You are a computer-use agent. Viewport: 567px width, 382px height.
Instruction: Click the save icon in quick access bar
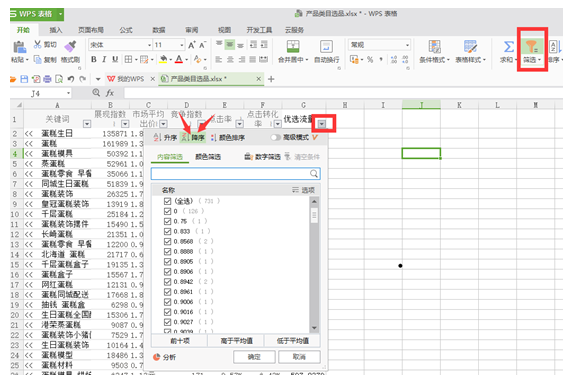pos(24,79)
